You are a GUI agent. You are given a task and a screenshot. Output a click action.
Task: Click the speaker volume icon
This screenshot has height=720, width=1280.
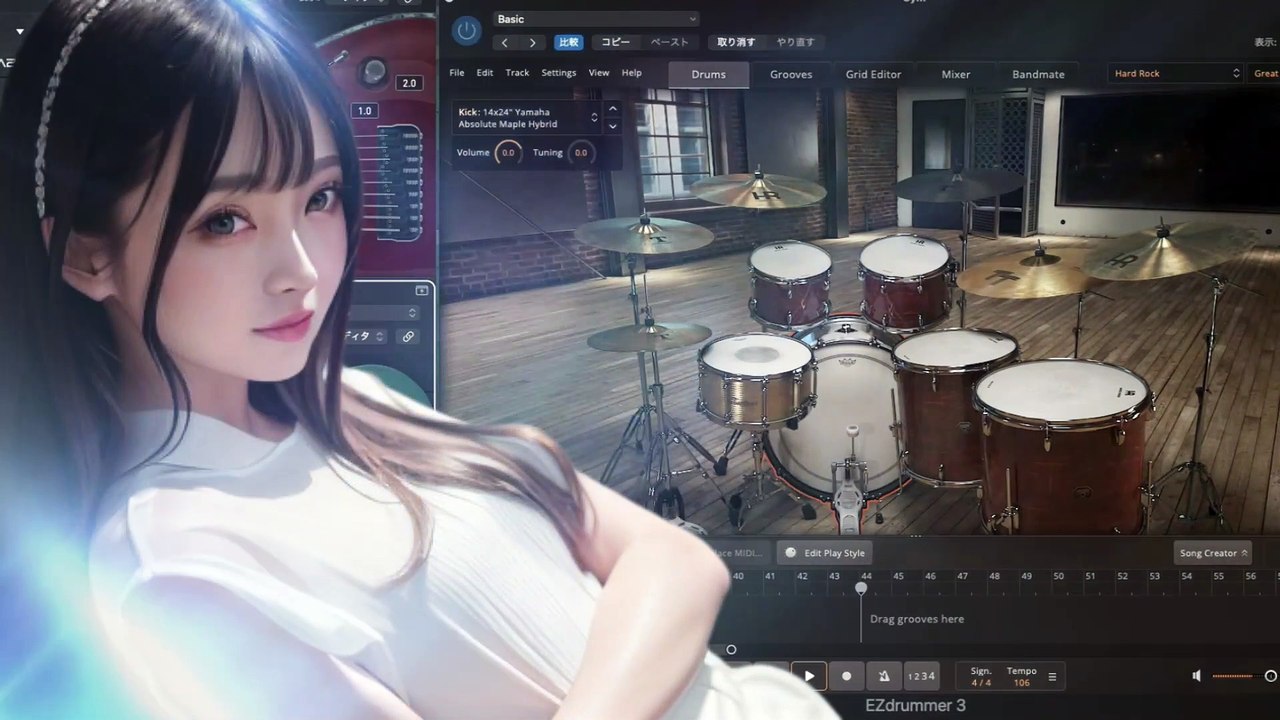click(1198, 677)
